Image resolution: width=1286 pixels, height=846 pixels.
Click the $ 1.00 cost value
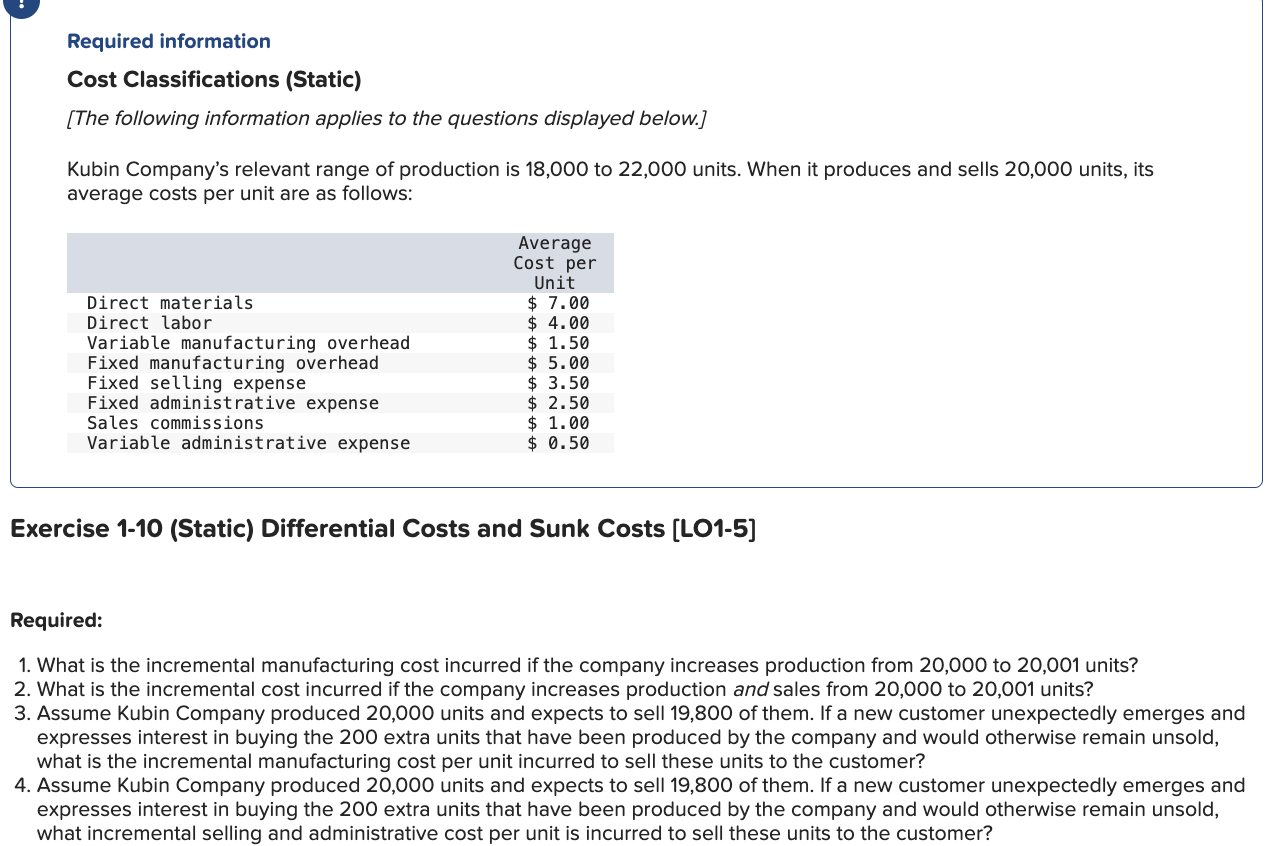[x=558, y=423]
